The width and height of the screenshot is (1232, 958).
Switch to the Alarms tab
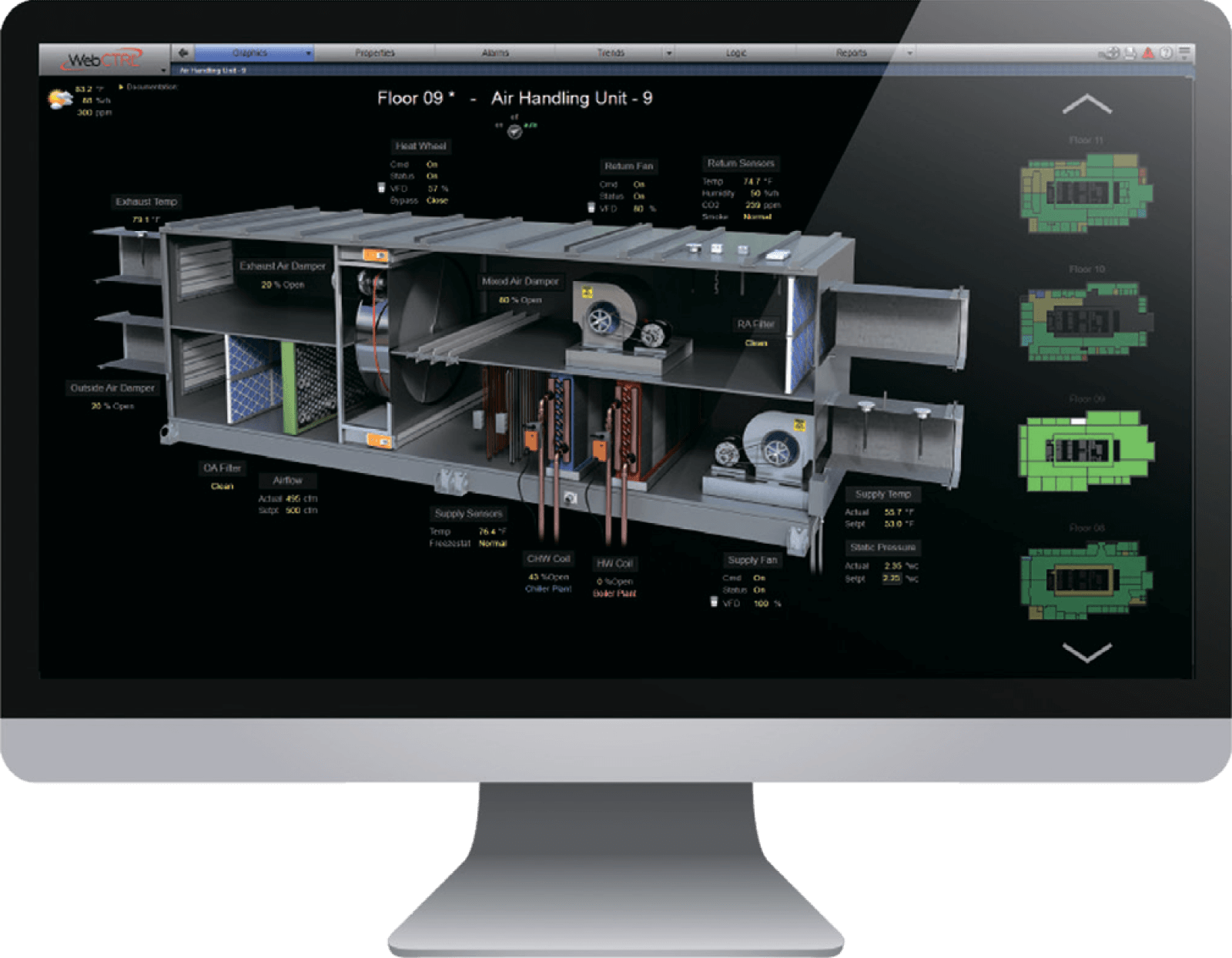(x=495, y=53)
